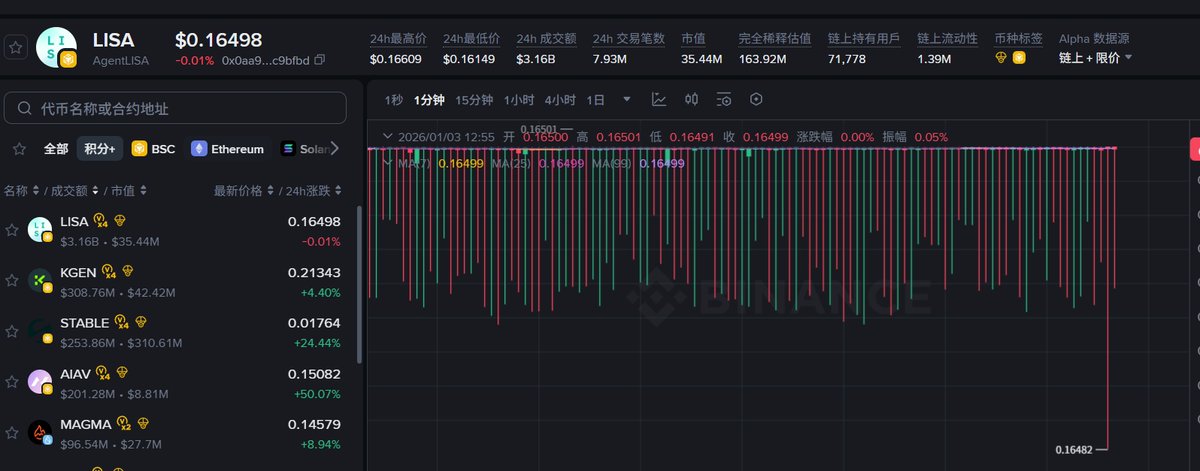Click the AIAV token logo icon
The height and width of the screenshot is (471, 1200).
(40, 381)
